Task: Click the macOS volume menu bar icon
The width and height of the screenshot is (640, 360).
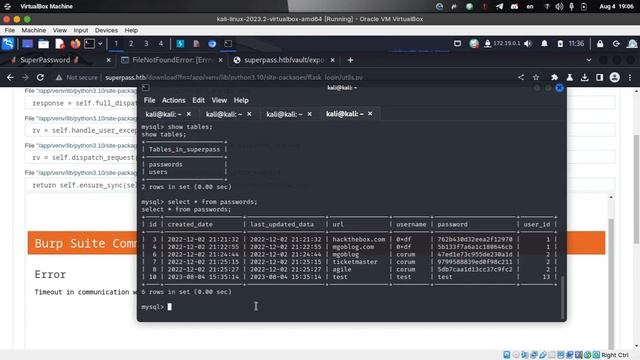Action: point(559,7)
